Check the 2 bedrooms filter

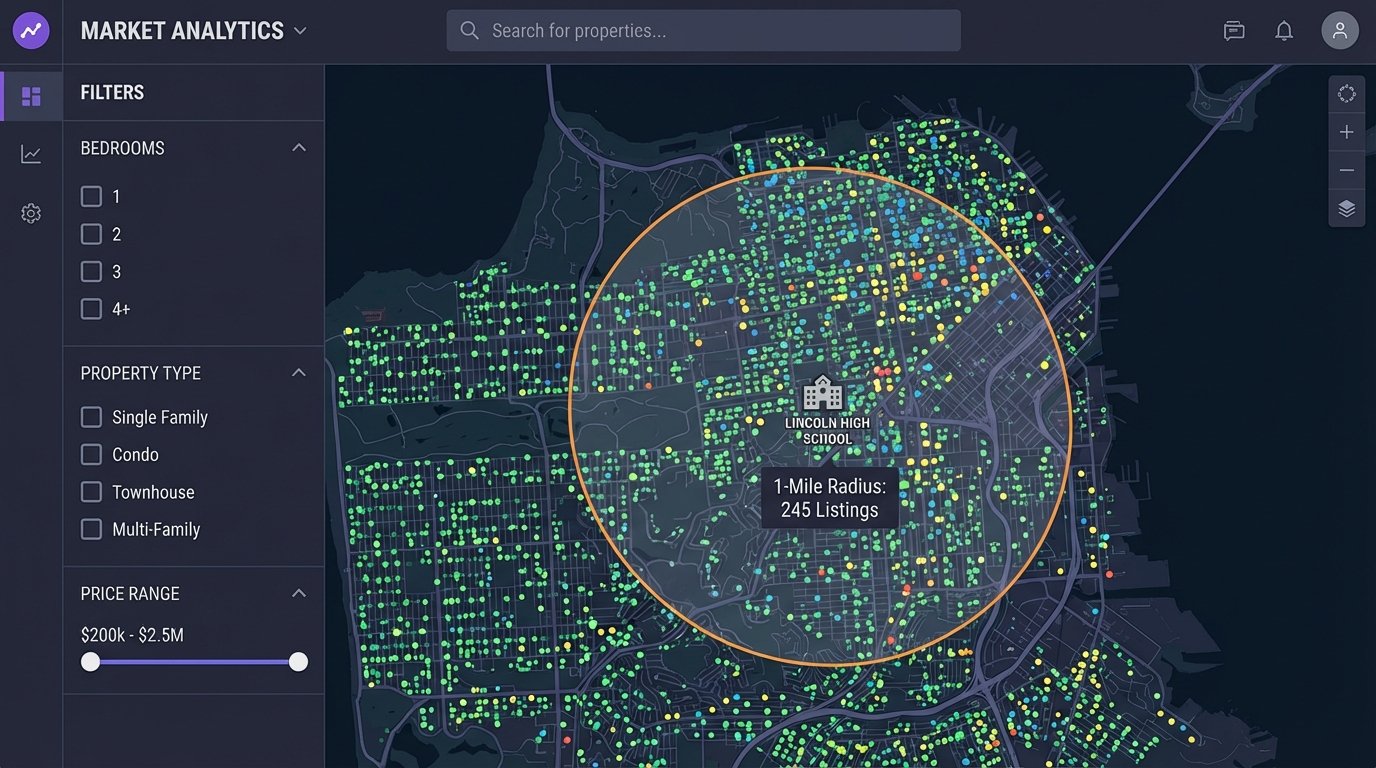(91, 234)
